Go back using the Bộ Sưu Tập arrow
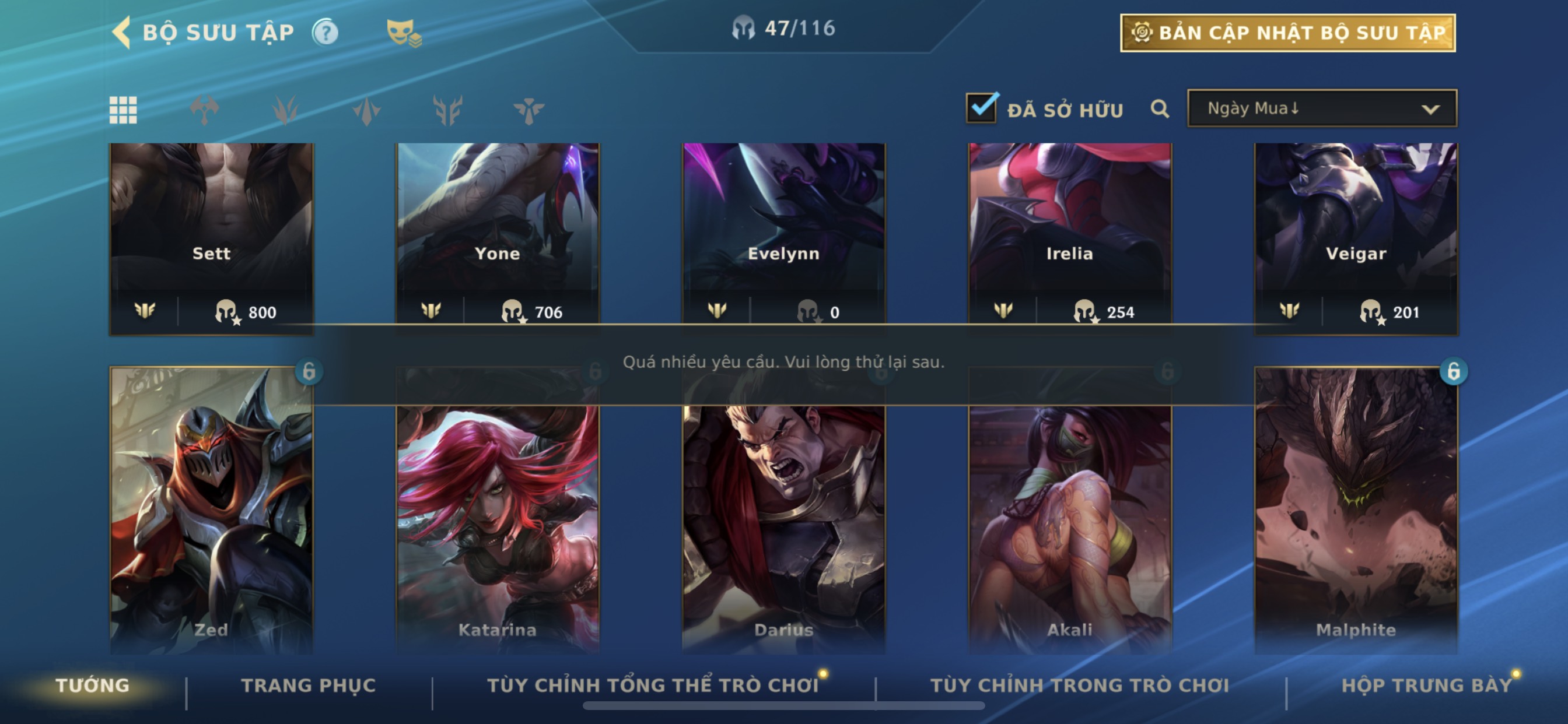Viewport: 1568px width, 724px height. click(122, 32)
